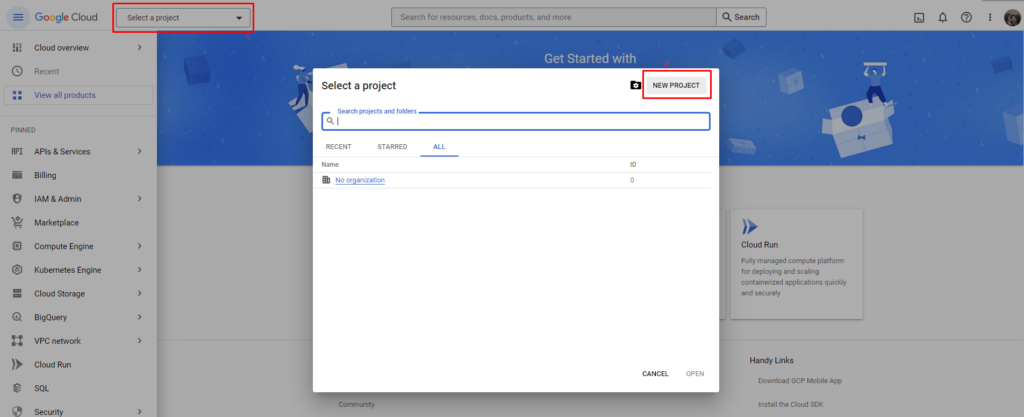This screenshot has width=1024, height=417.
Task: Switch to the RECENT tab
Action: click(338, 147)
